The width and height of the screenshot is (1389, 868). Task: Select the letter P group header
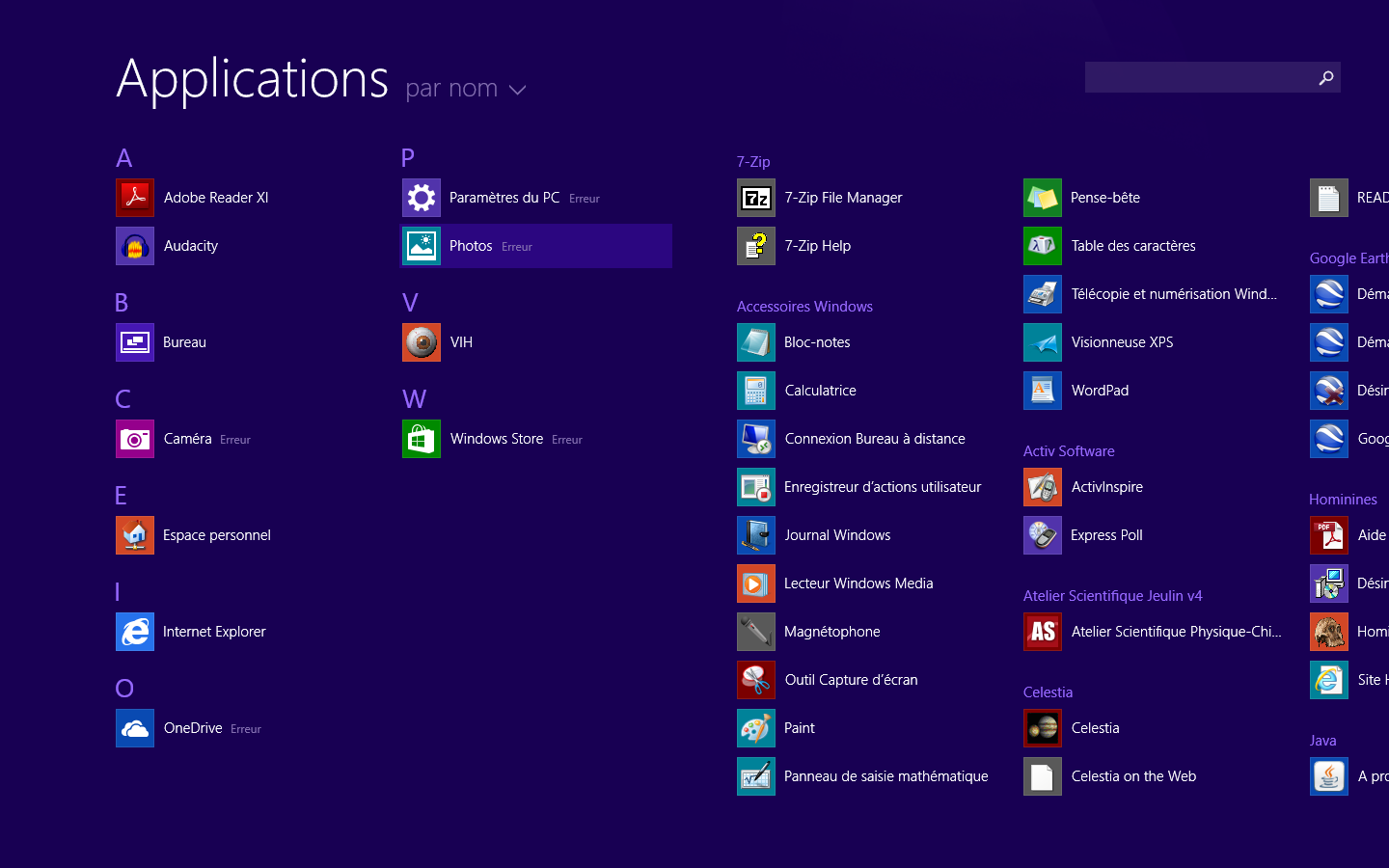(408, 158)
